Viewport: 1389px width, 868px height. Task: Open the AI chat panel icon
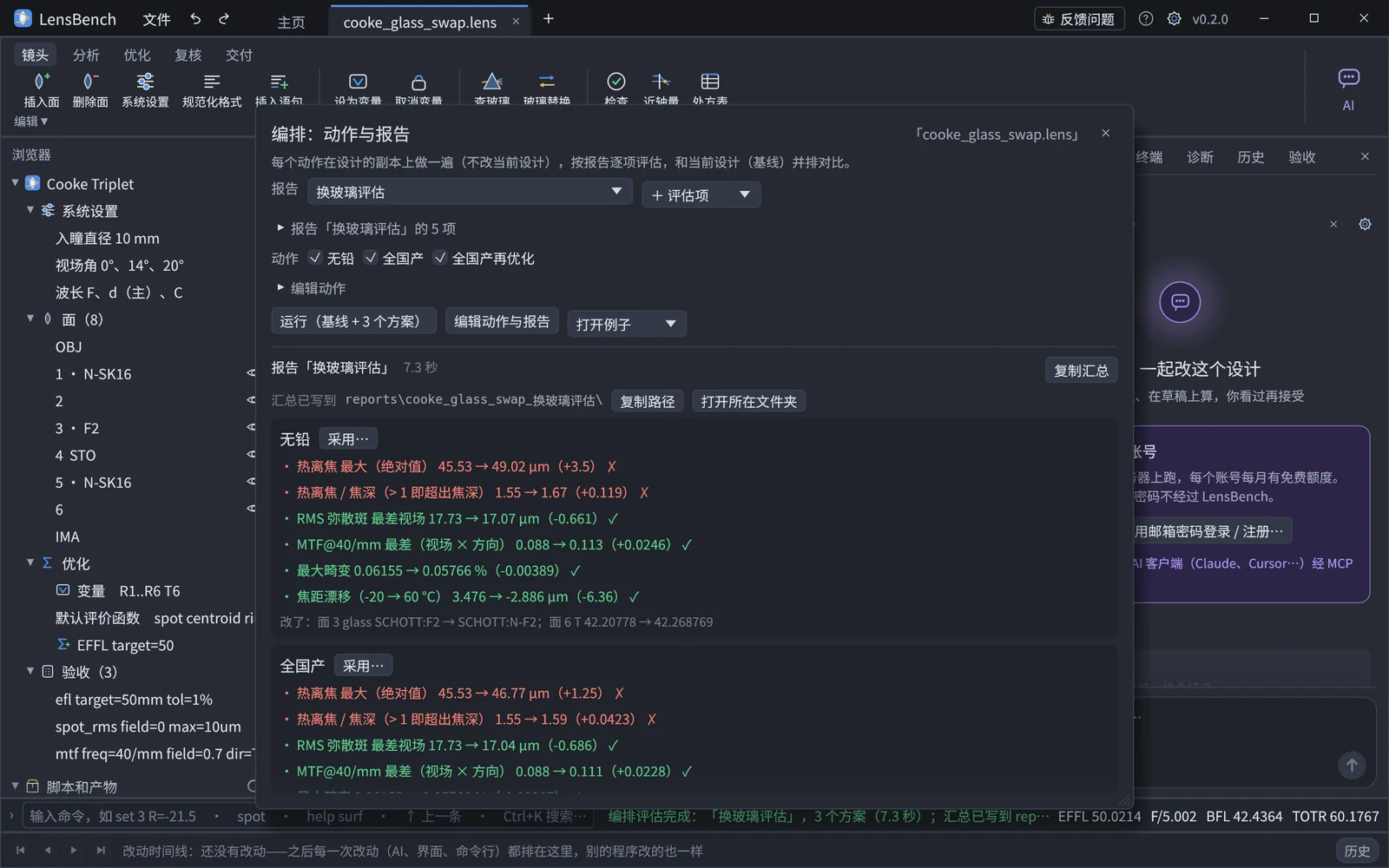point(1348,79)
